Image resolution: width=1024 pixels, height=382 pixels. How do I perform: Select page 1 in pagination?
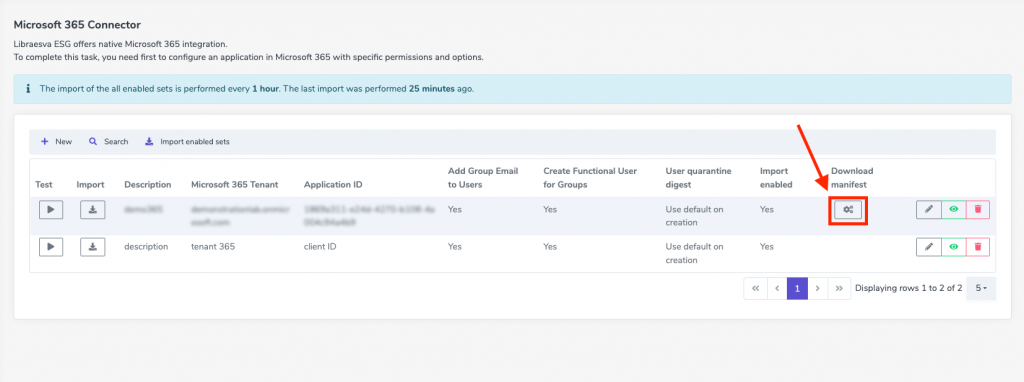pos(797,288)
